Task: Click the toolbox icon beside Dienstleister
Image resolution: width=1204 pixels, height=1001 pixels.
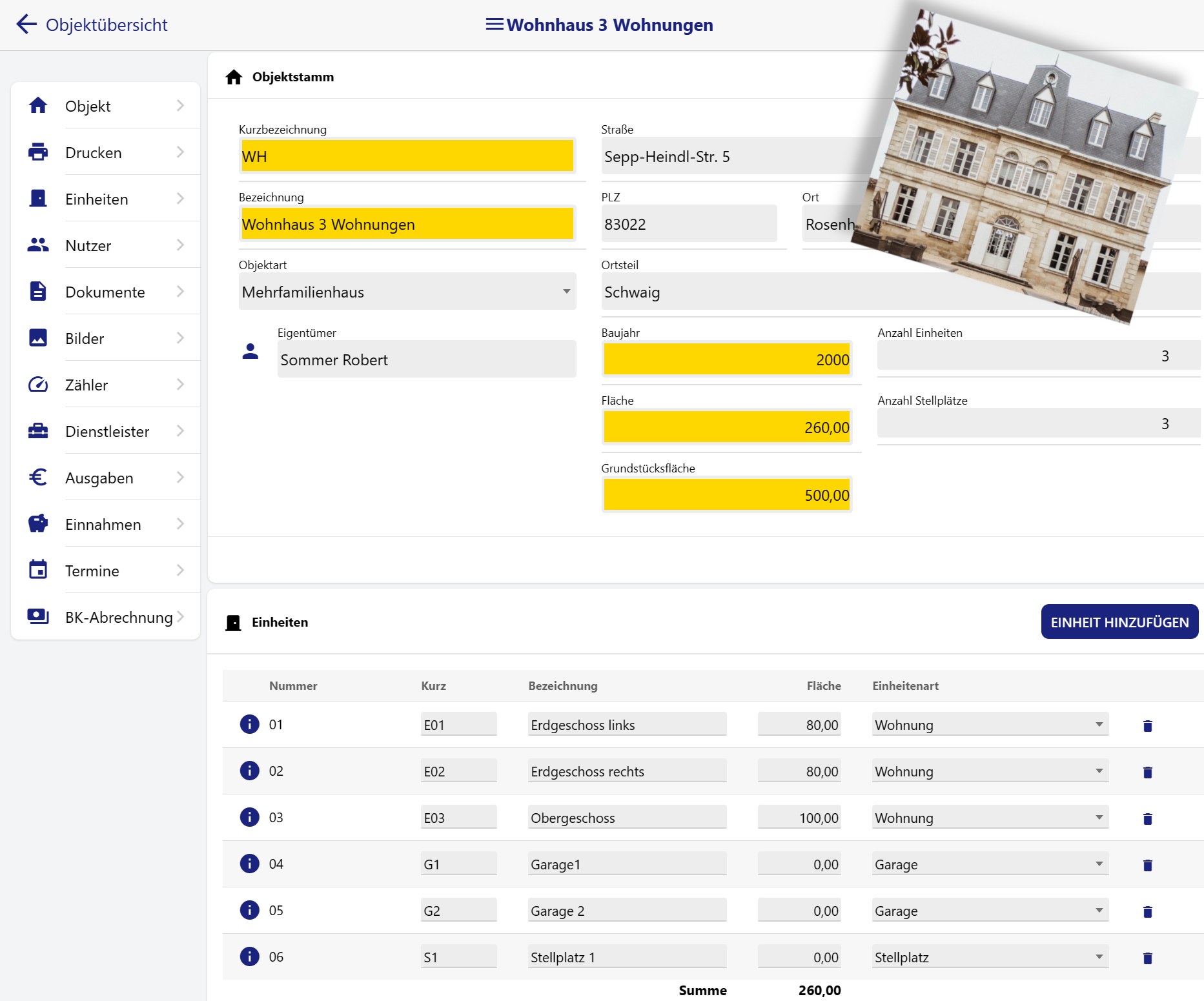Action: click(38, 430)
